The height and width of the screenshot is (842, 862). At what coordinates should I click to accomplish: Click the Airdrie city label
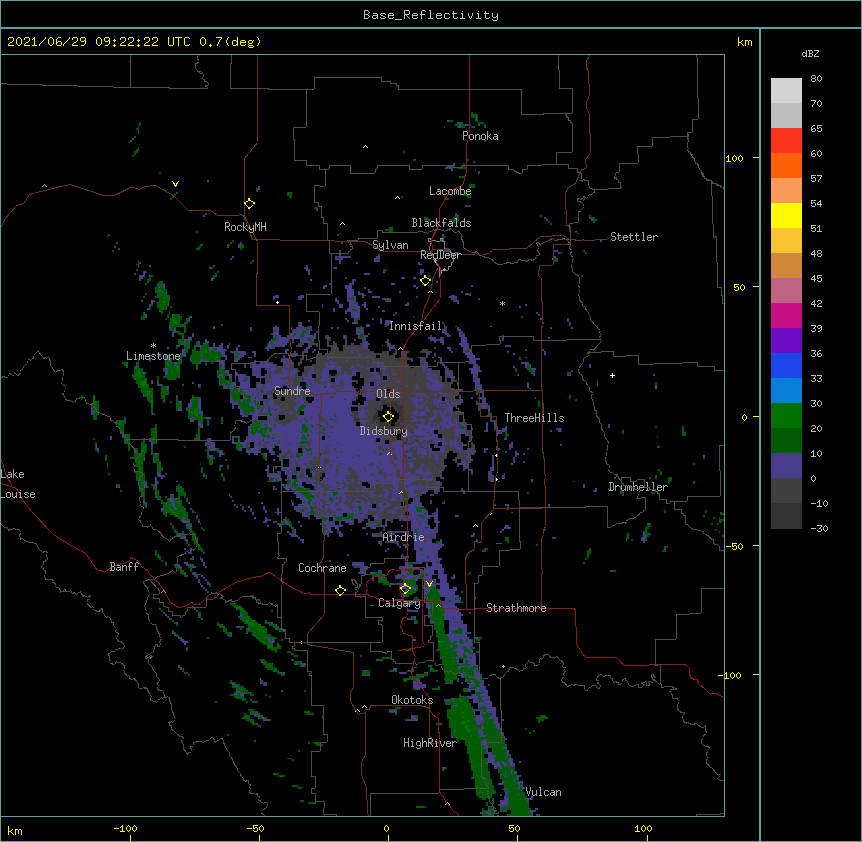click(x=403, y=537)
